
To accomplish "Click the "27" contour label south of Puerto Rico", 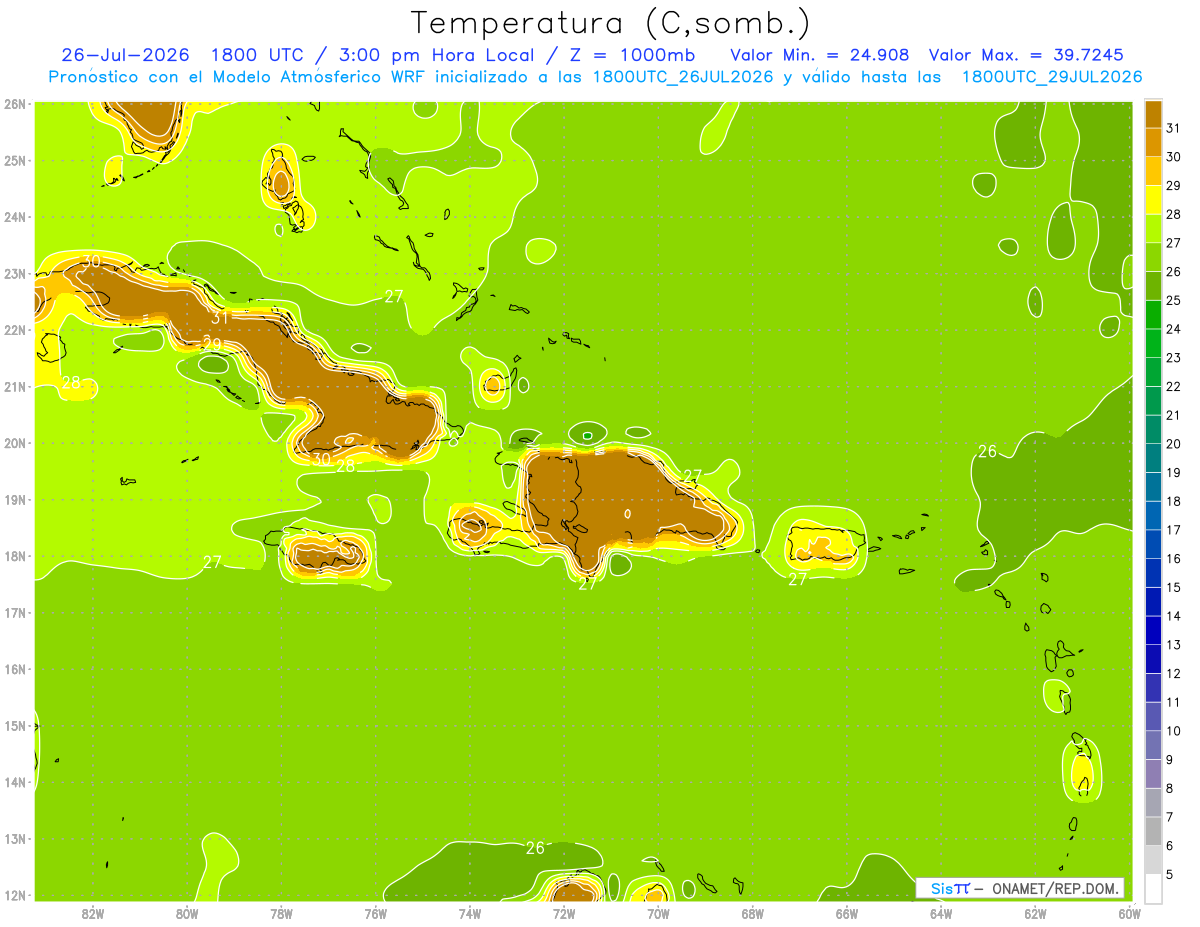I will click(x=797, y=579).
